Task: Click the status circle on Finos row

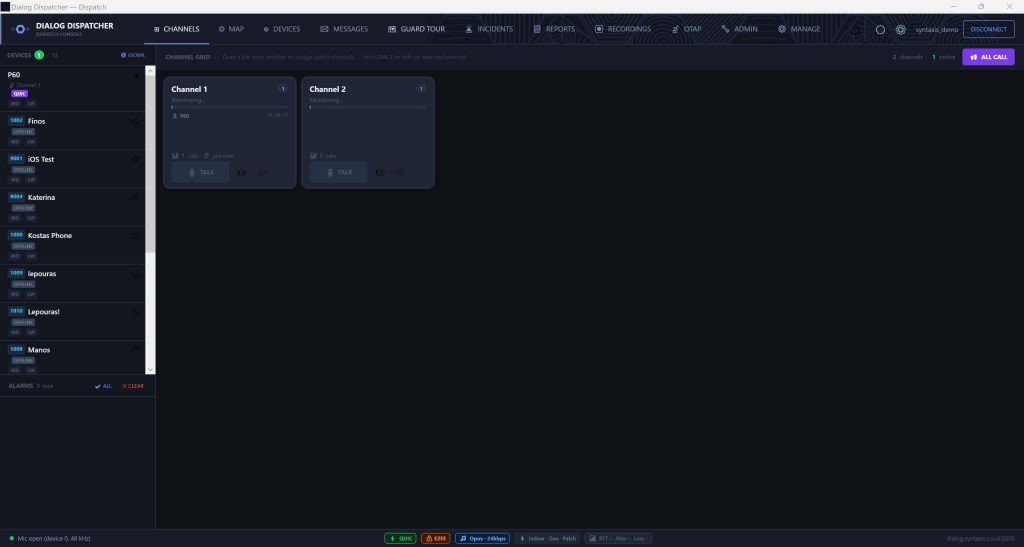Action: pyautogui.click(x=136, y=121)
